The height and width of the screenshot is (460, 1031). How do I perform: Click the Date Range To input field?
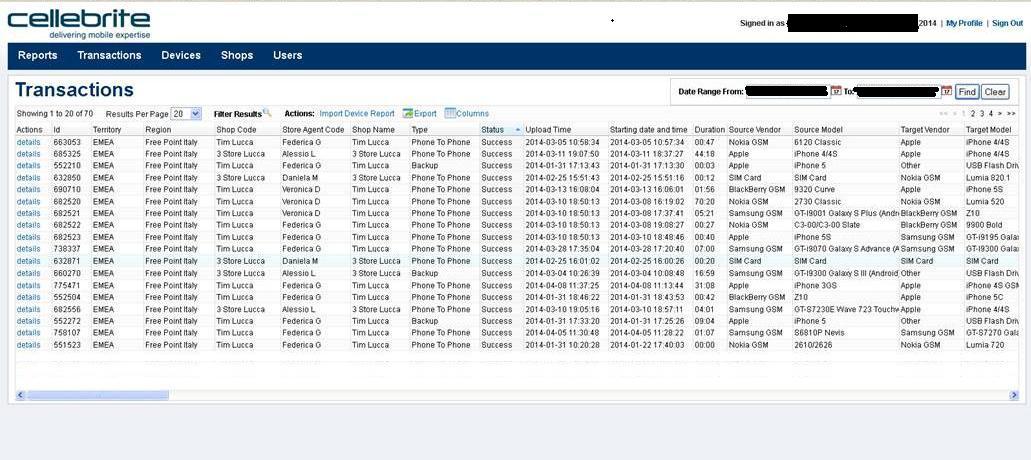(897, 91)
